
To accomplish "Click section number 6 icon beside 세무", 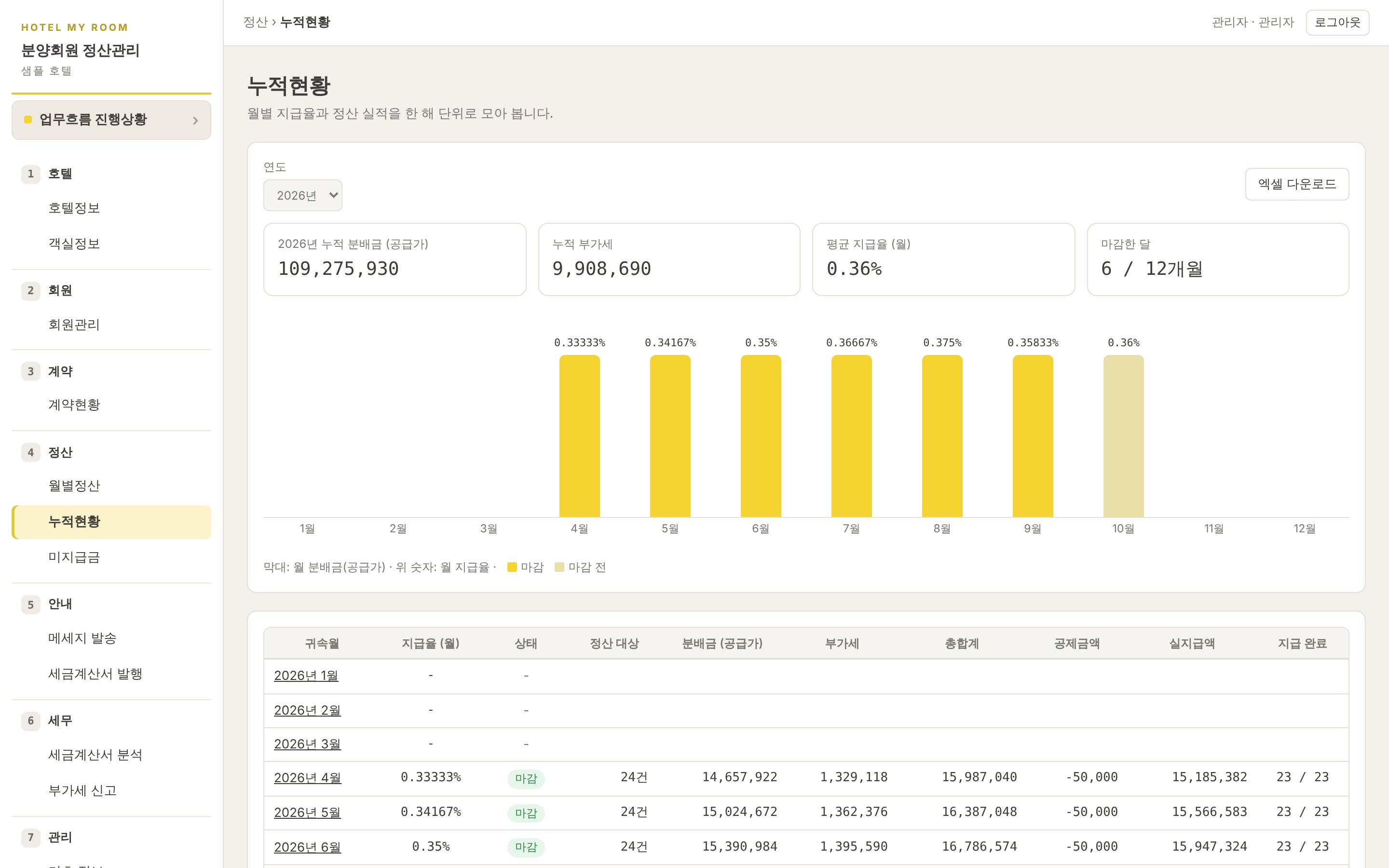I will click(x=30, y=720).
